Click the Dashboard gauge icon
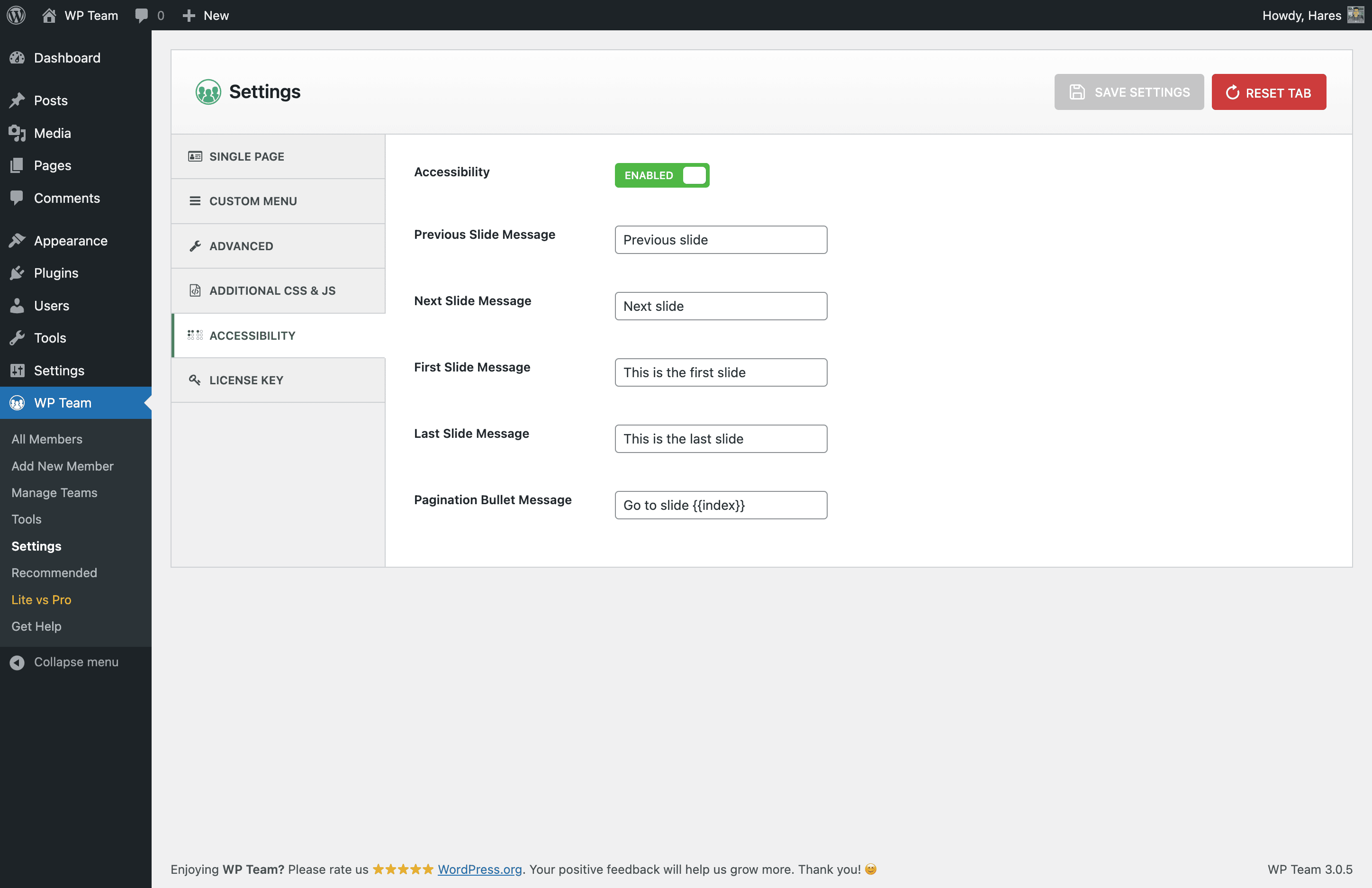The height and width of the screenshot is (888, 1372). click(x=18, y=58)
